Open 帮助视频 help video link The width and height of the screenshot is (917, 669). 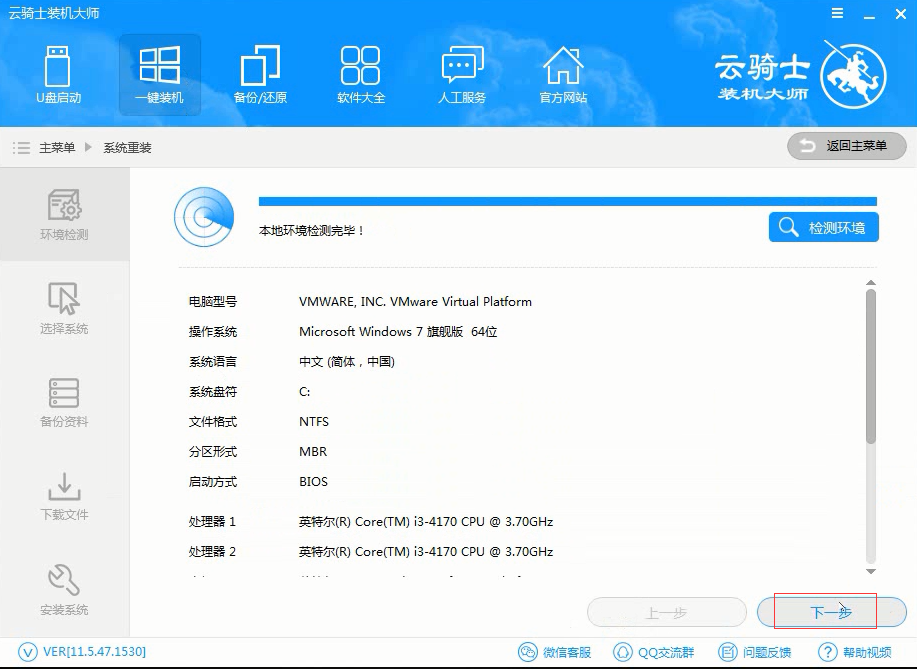pyautogui.click(x=855, y=652)
